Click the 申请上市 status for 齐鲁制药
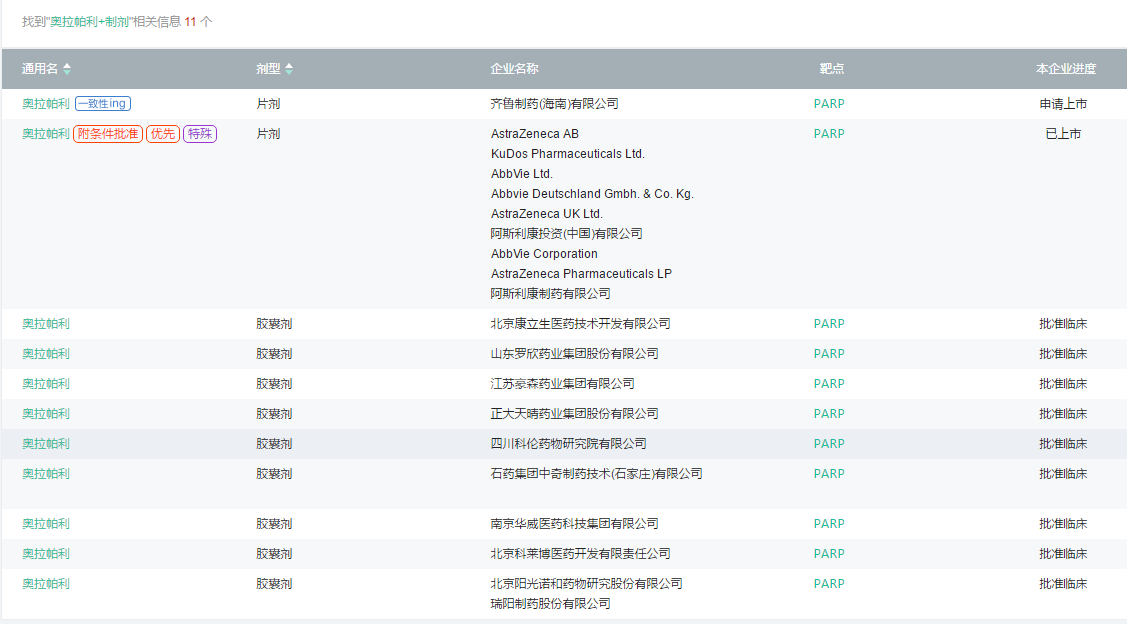The image size is (1127, 624). tap(1063, 104)
